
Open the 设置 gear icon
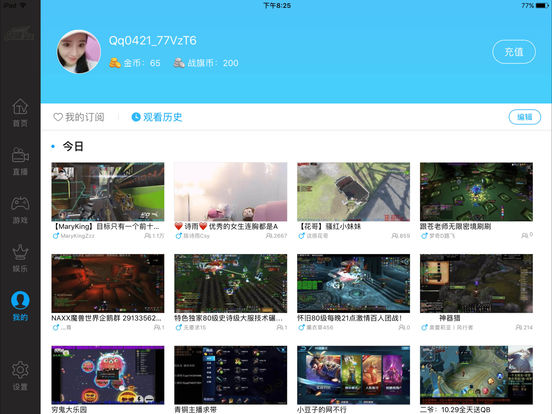pyautogui.click(x=20, y=370)
